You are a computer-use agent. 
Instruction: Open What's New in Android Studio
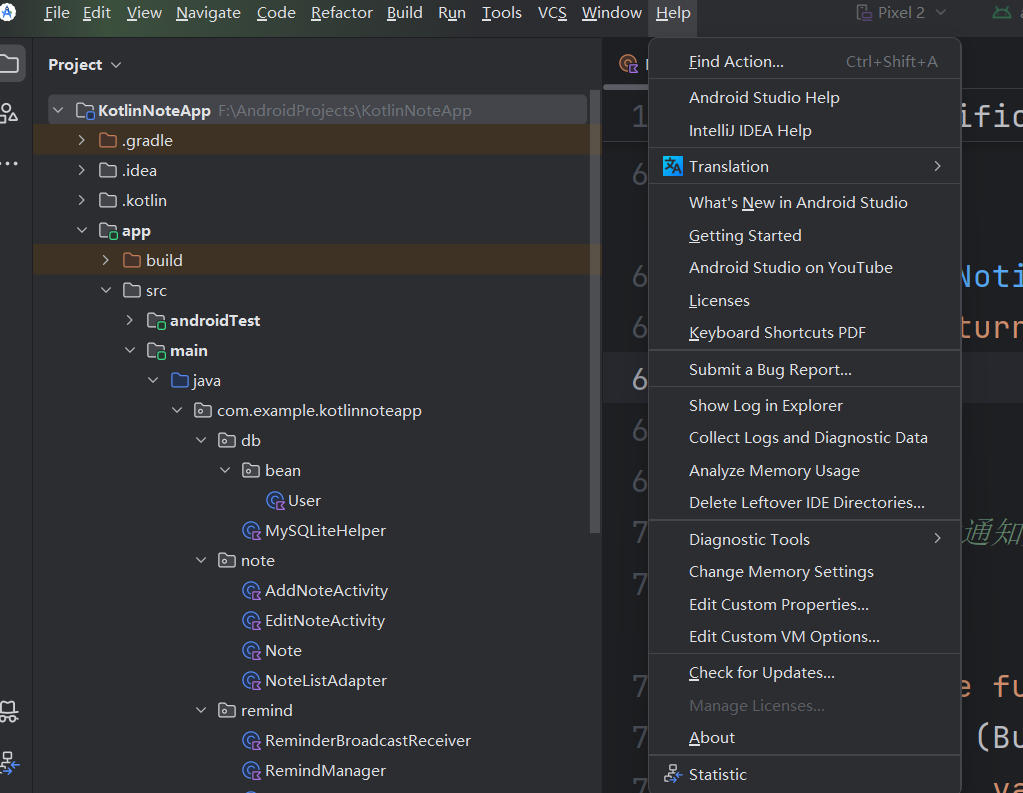[805, 203]
